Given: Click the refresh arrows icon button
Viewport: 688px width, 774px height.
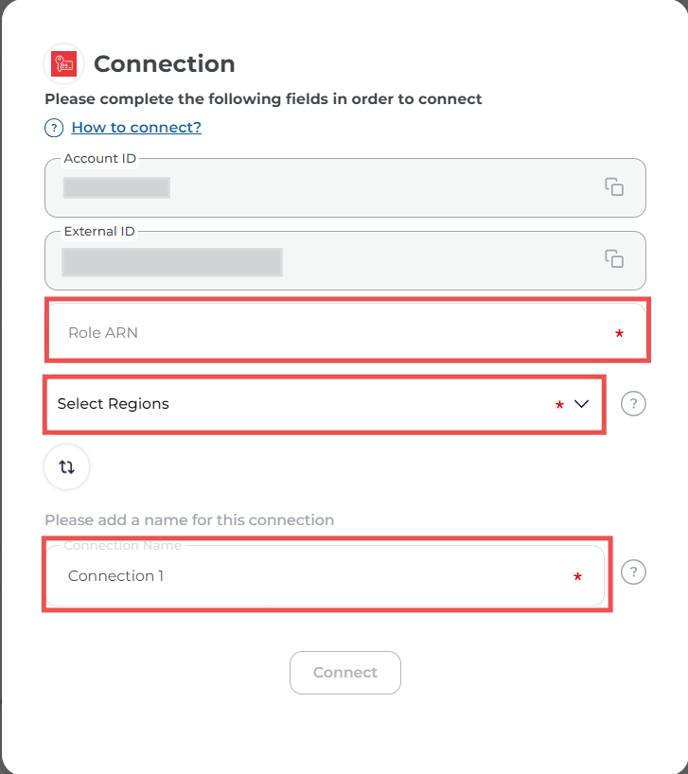Looking at the screenshot, I should click(67, 467).
